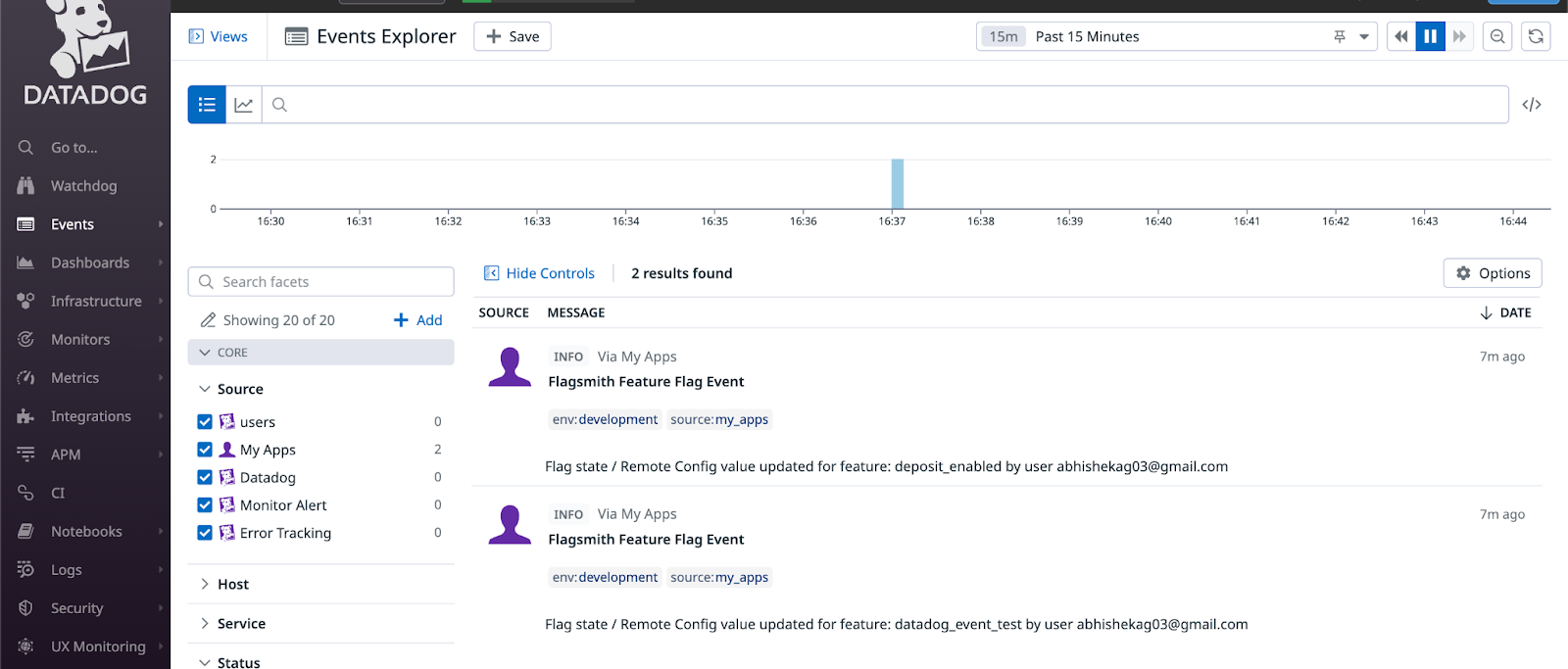Screen dimensions: 1568x669
Task: Add a new facet
Action: (x=418, y=320)
